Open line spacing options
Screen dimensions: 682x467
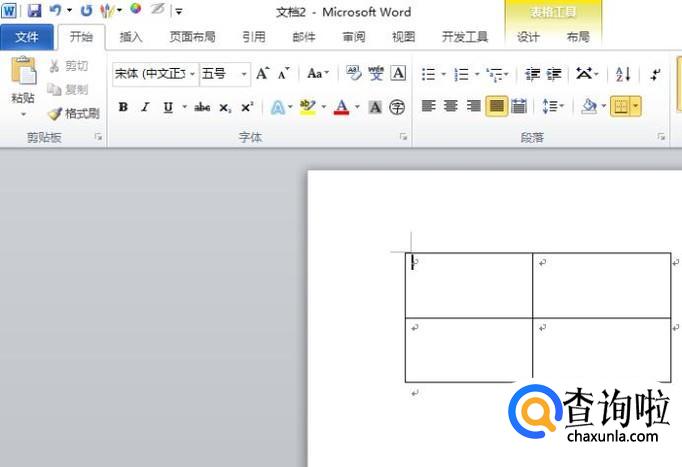point(553,106)
